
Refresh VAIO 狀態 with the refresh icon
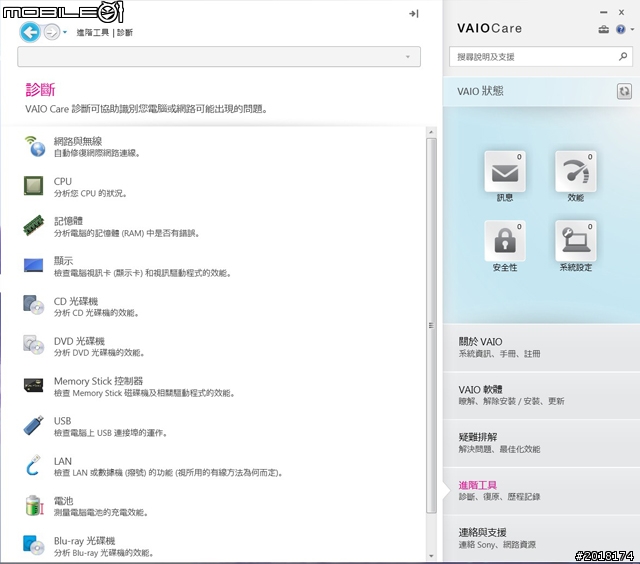pyautogui.click(x=624, y=91)
